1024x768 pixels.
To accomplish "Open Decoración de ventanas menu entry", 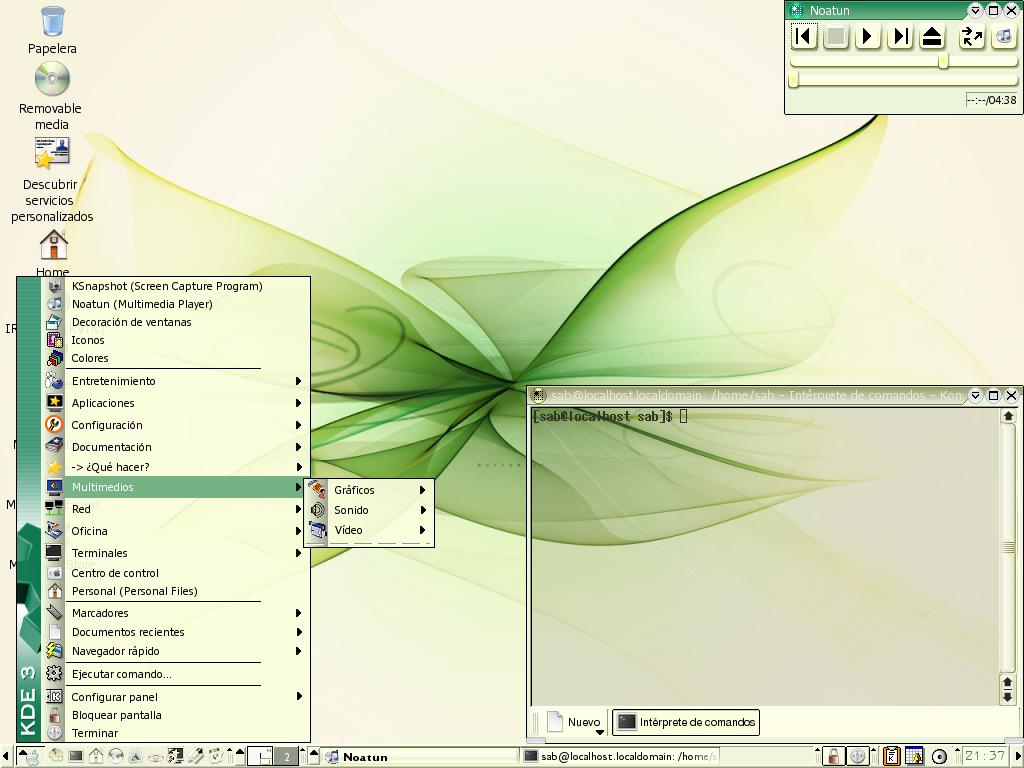I will [x=176, y=322].
